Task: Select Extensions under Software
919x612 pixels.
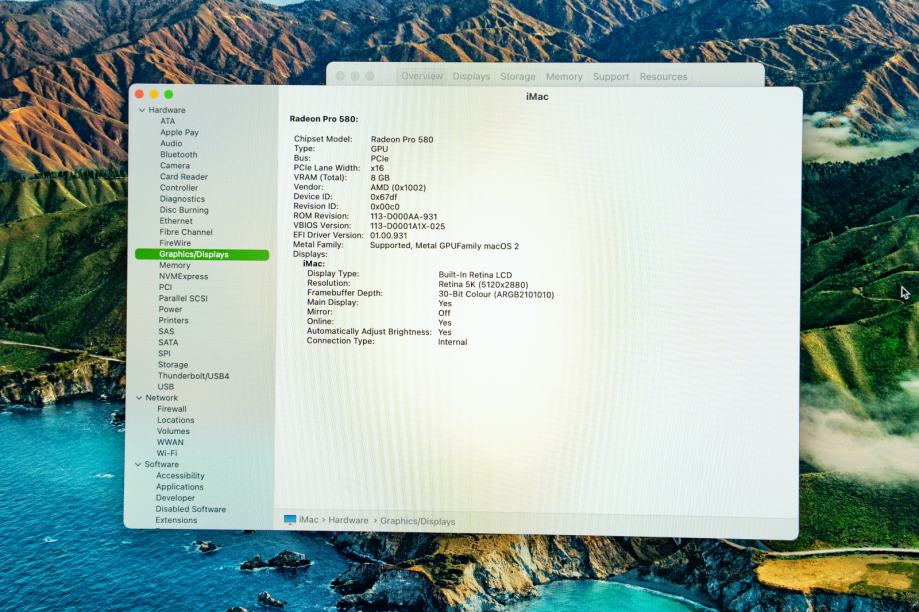Action: coord(176,521)
